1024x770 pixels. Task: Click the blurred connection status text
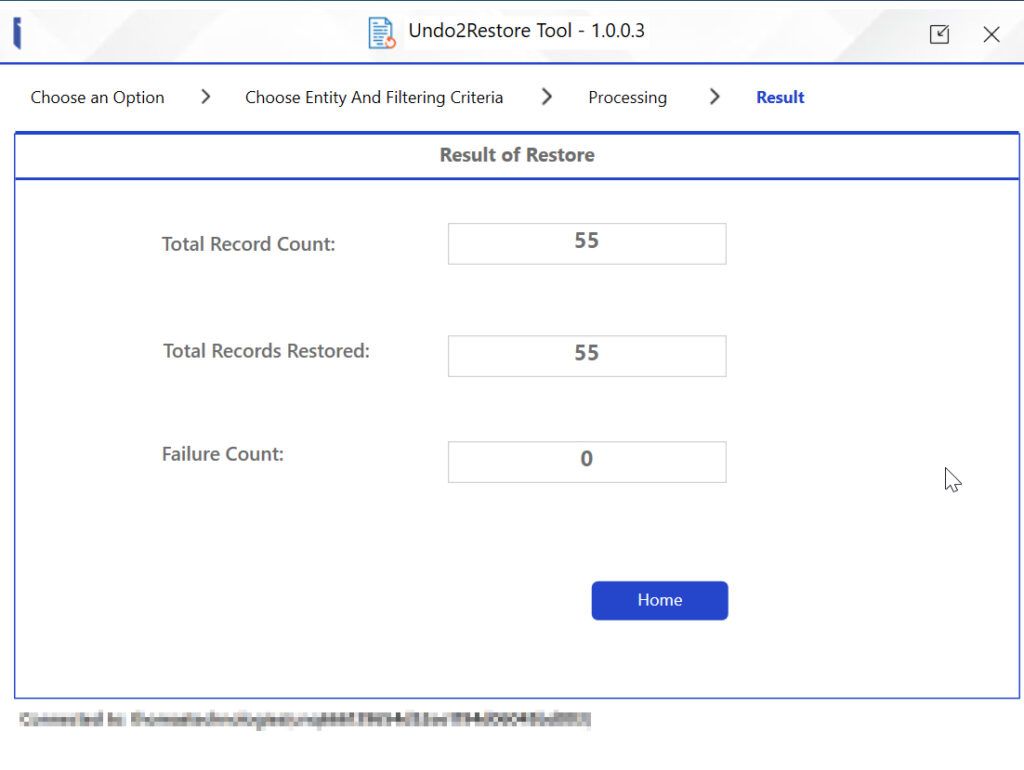click(305, 719)
